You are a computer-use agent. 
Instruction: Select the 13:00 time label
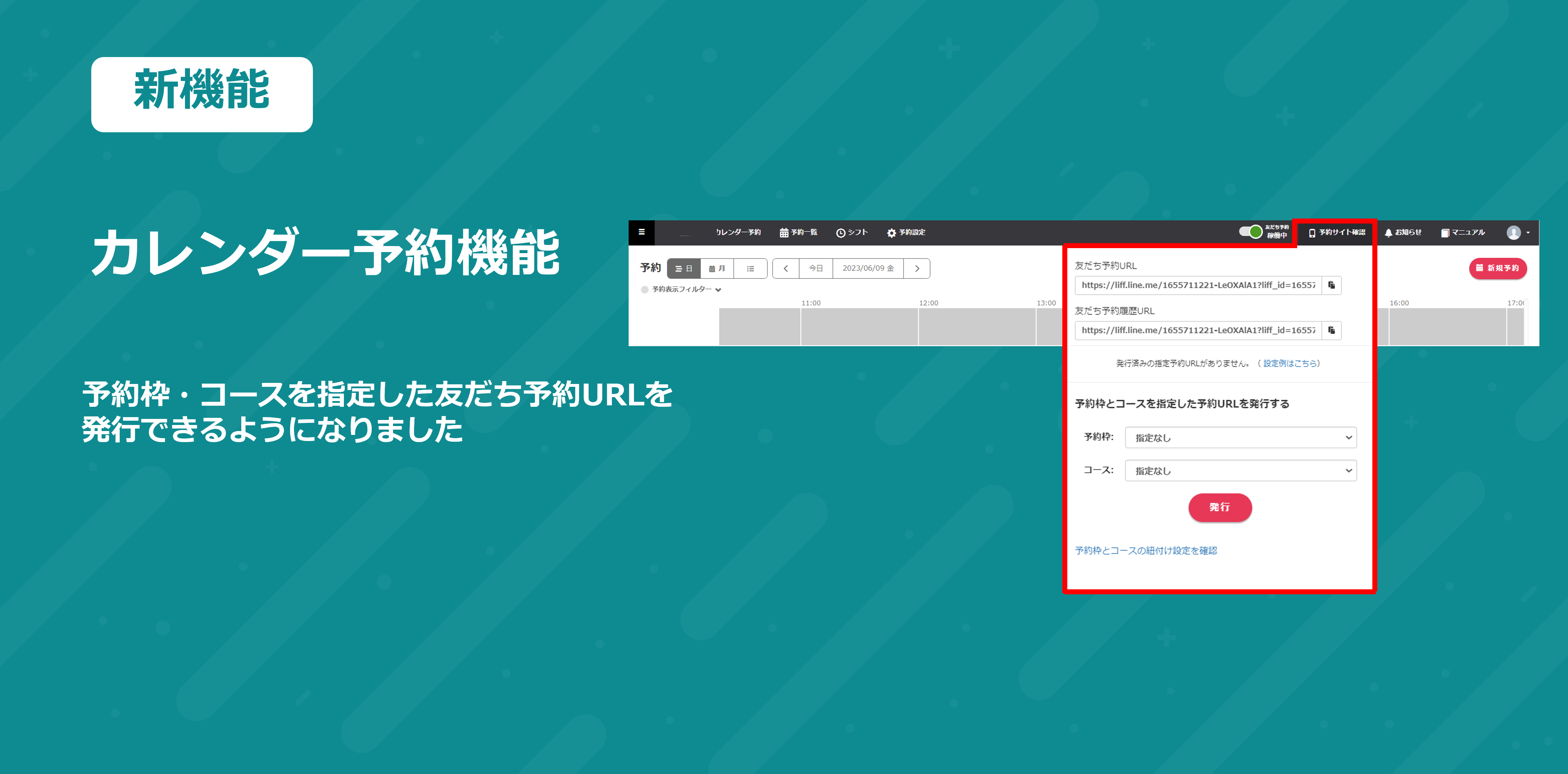tap(1046, 303)
